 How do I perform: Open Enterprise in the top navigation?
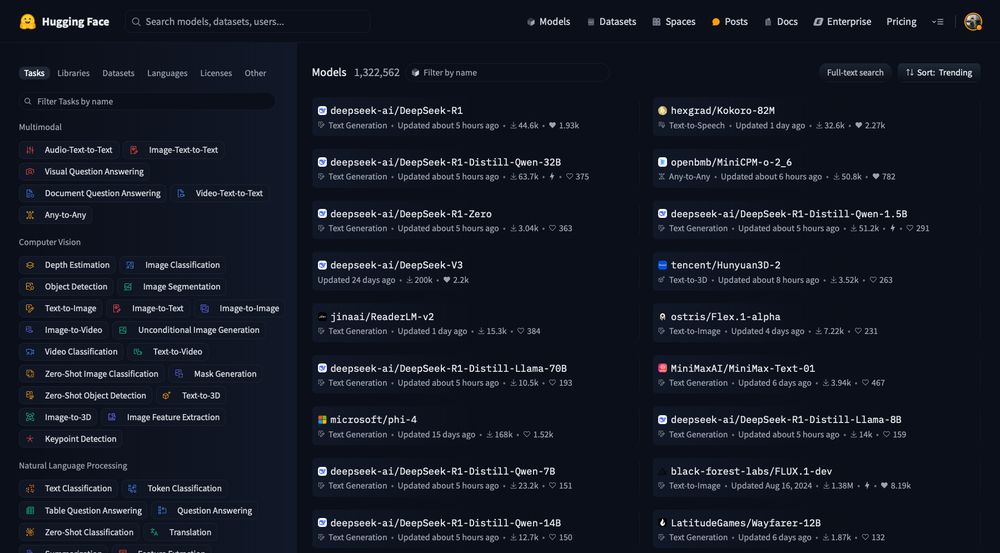coord(842,22)
